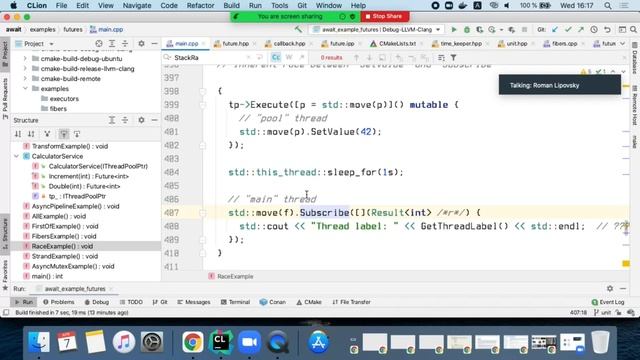Start debugging with the bug icon
The width and height of the screenshot is (640, 360).
coord(467,29)
